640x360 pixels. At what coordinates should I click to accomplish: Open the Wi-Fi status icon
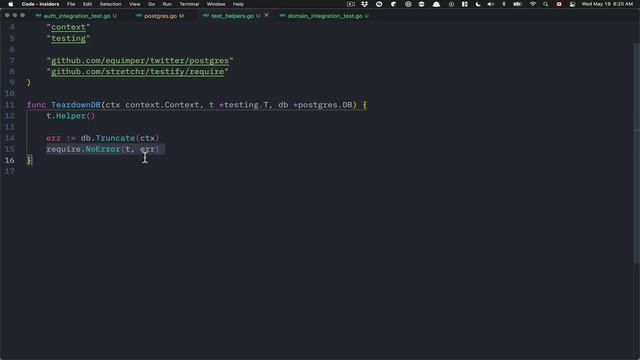click(533, 4)
